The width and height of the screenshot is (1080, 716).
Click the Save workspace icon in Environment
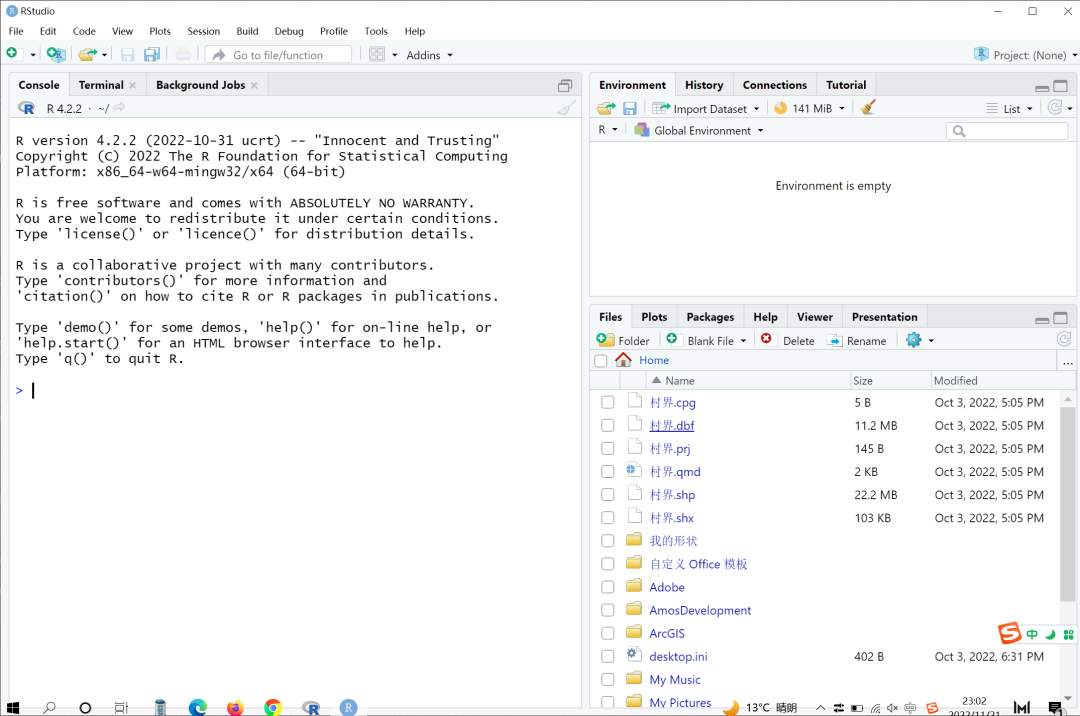pyautogui.click(x=630, y=108)
